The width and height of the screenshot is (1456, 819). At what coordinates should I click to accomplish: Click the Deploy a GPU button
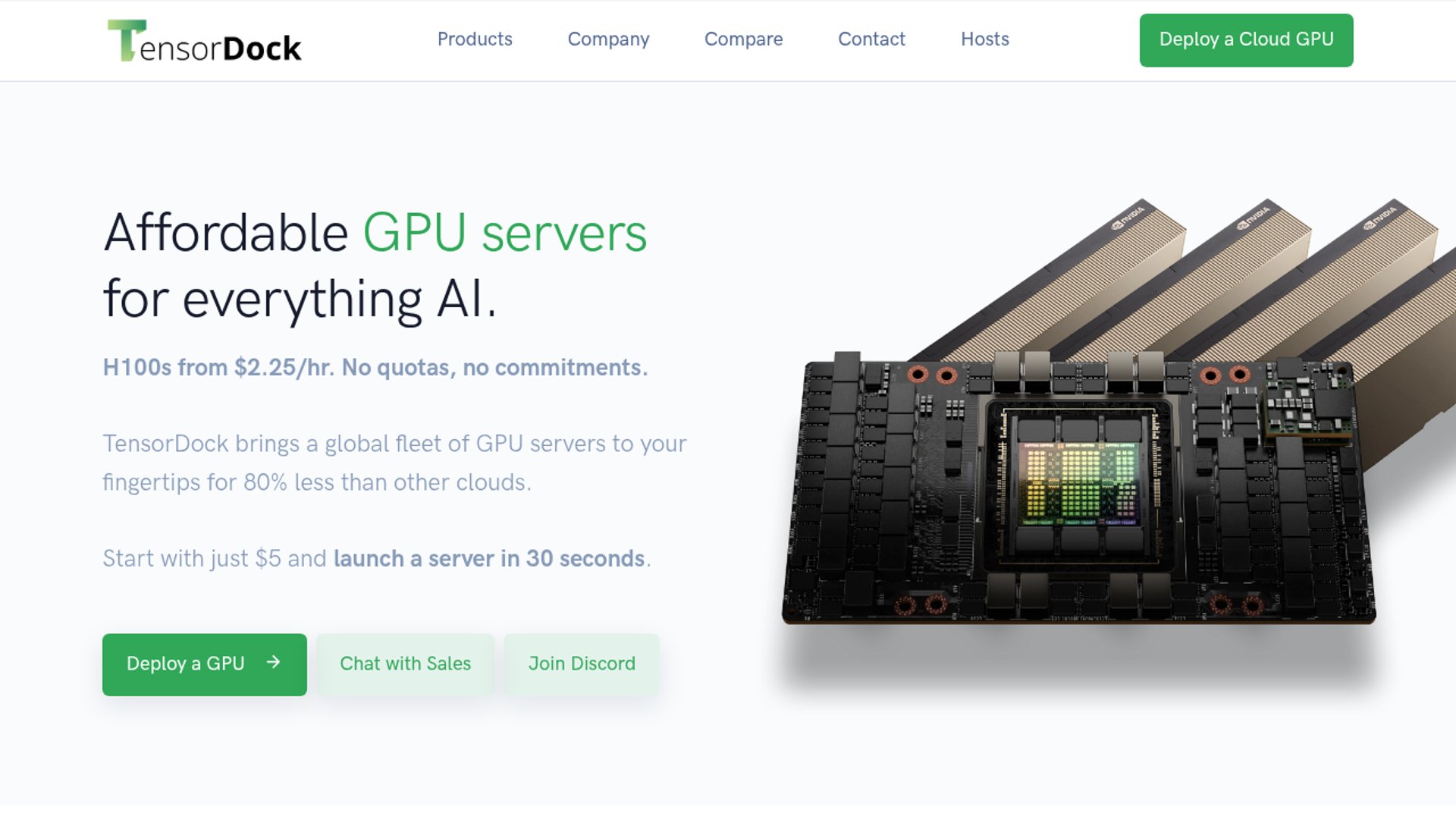coord(205,664)
